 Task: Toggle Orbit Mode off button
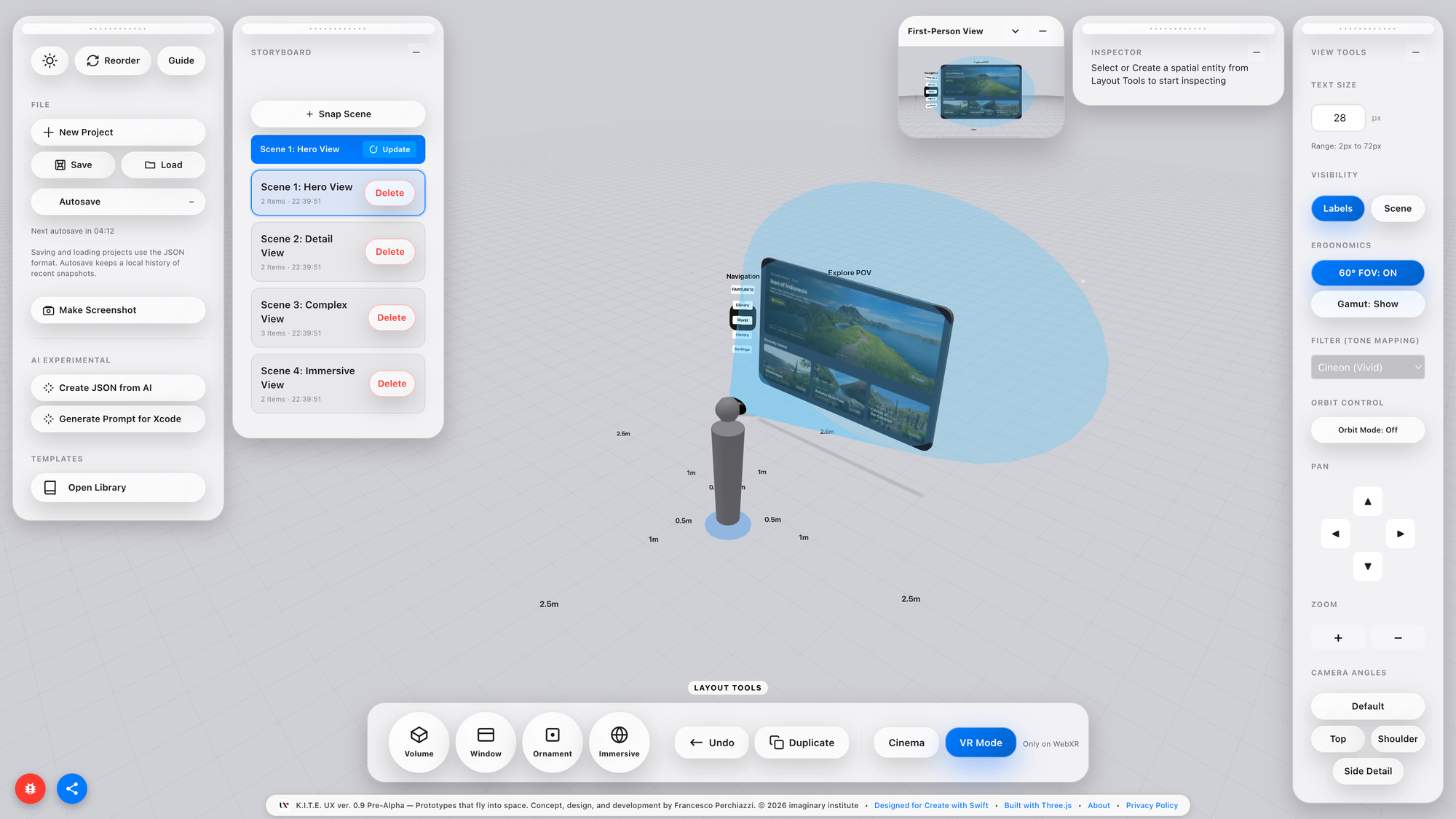[x=1367, y=430]
